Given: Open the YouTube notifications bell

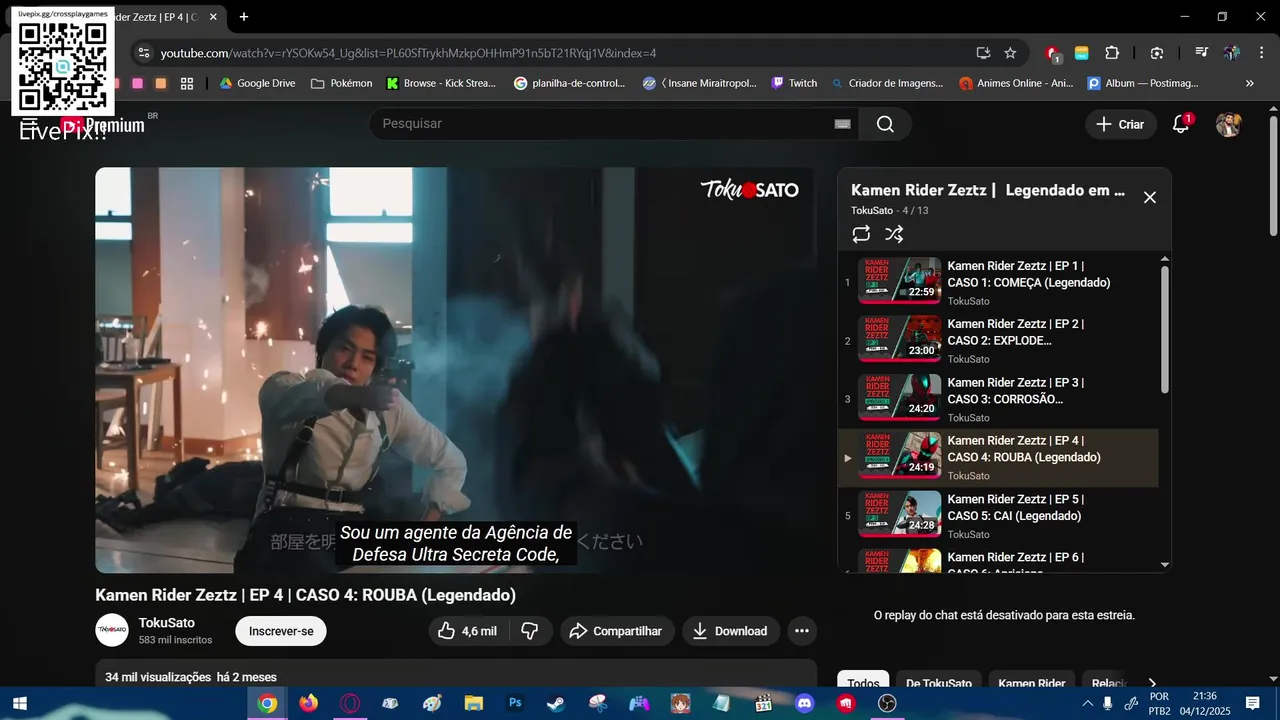Looking at the screenshot, I should click(1181, 124).
